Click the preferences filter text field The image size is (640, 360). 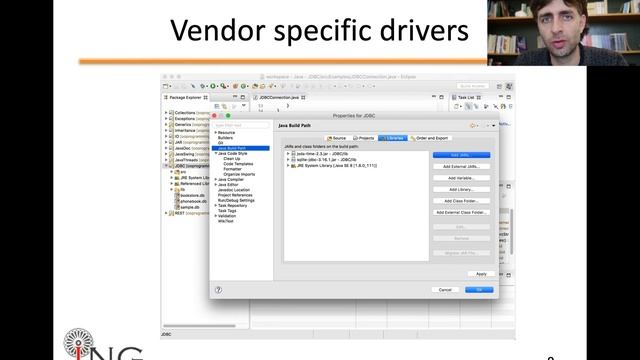pyautogui.click(x=241, y=125)
